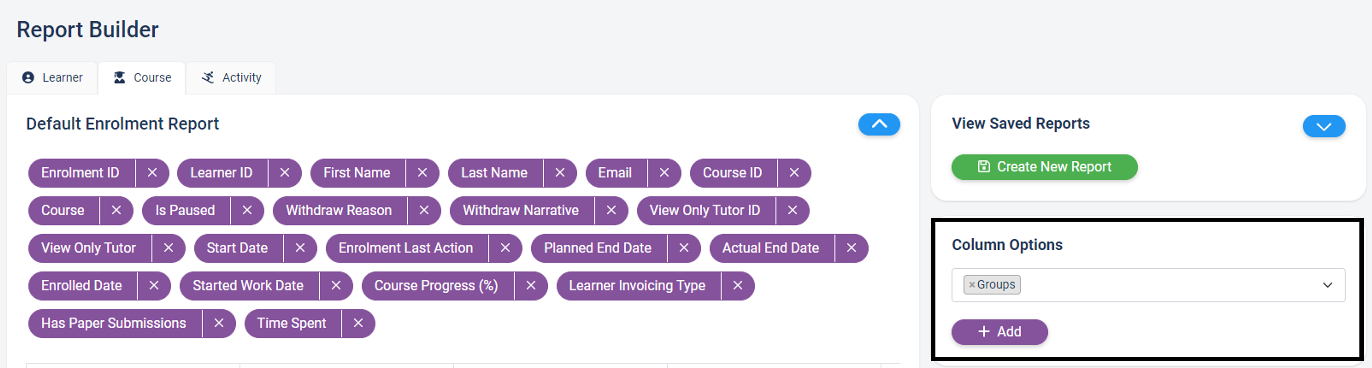Screen dimensions: 1372x368
Task: Remove the Learner ID column tag
Action: (284, 173)
